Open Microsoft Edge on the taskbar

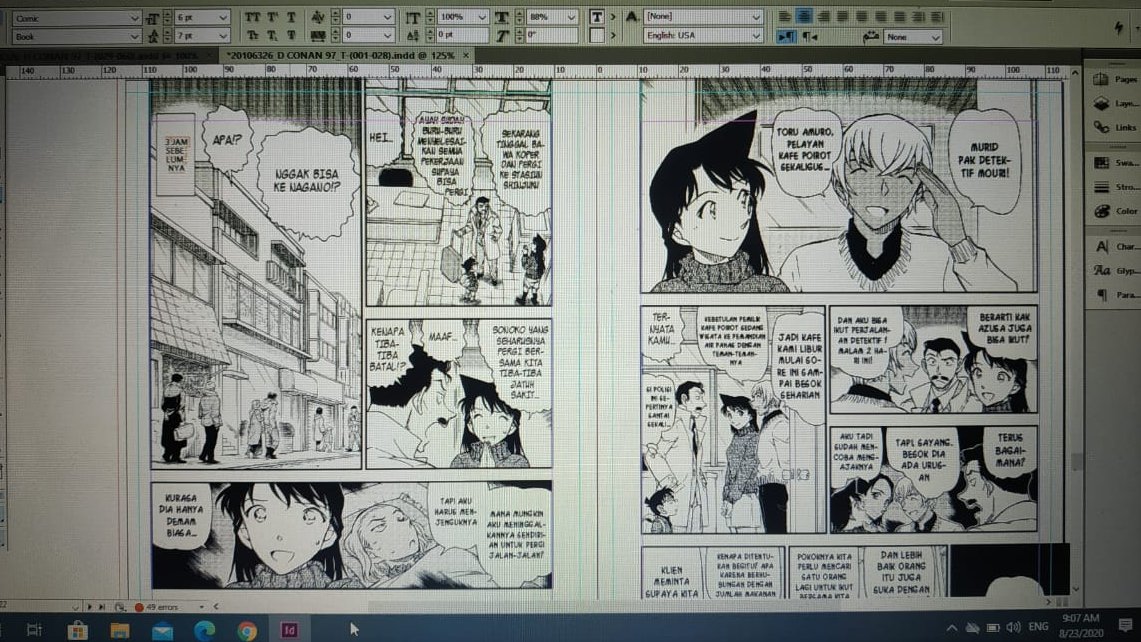[204, 629]
